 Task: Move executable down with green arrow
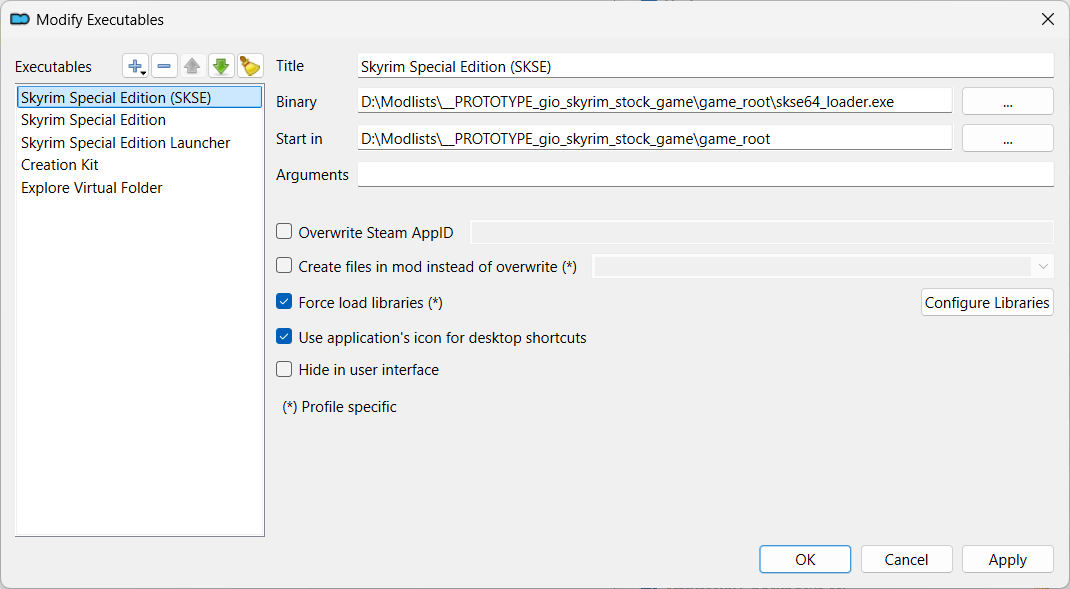coord(221,66)
